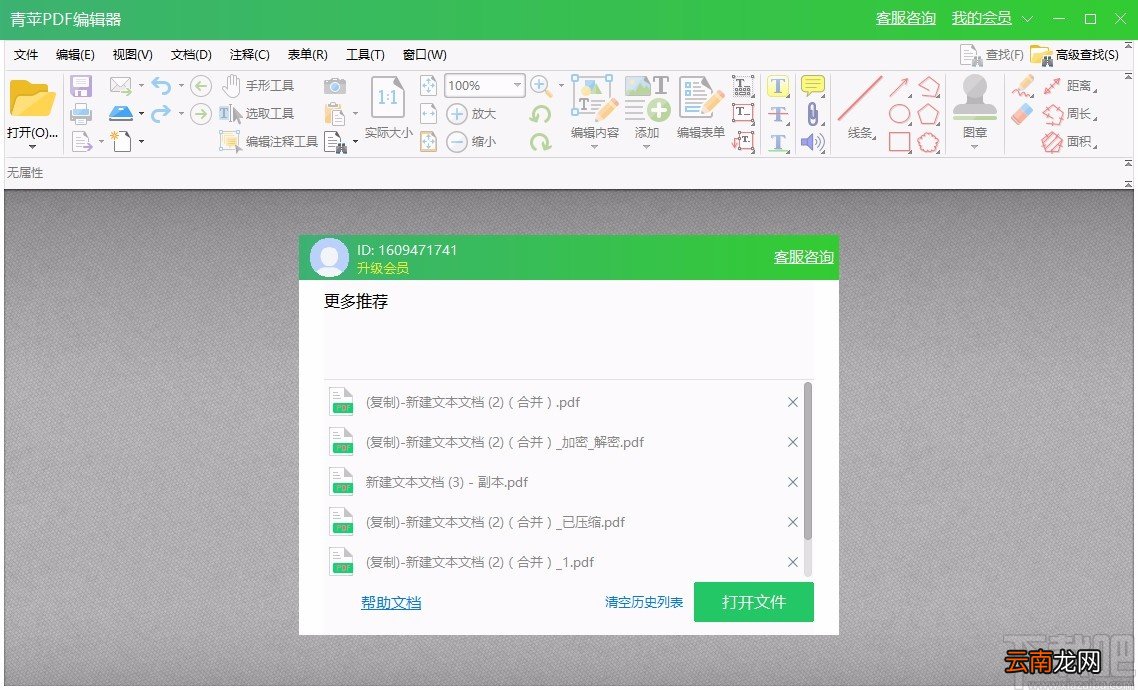Open the 帮助文档 link
Image resolution: width=1138 pixels, height=690 pixels.
391,603
